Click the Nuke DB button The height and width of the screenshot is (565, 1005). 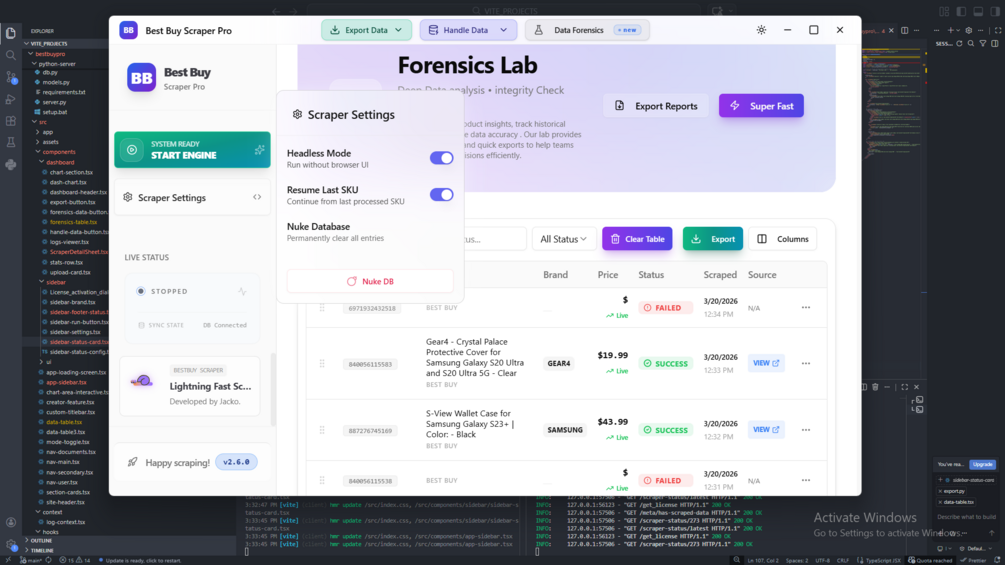click(370, 281)
